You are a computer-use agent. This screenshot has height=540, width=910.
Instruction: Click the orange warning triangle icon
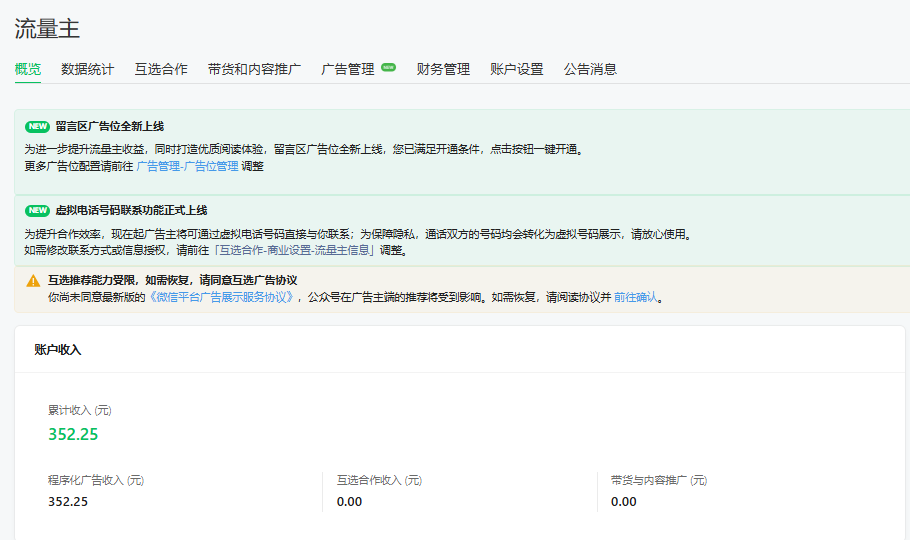(33, 281)
